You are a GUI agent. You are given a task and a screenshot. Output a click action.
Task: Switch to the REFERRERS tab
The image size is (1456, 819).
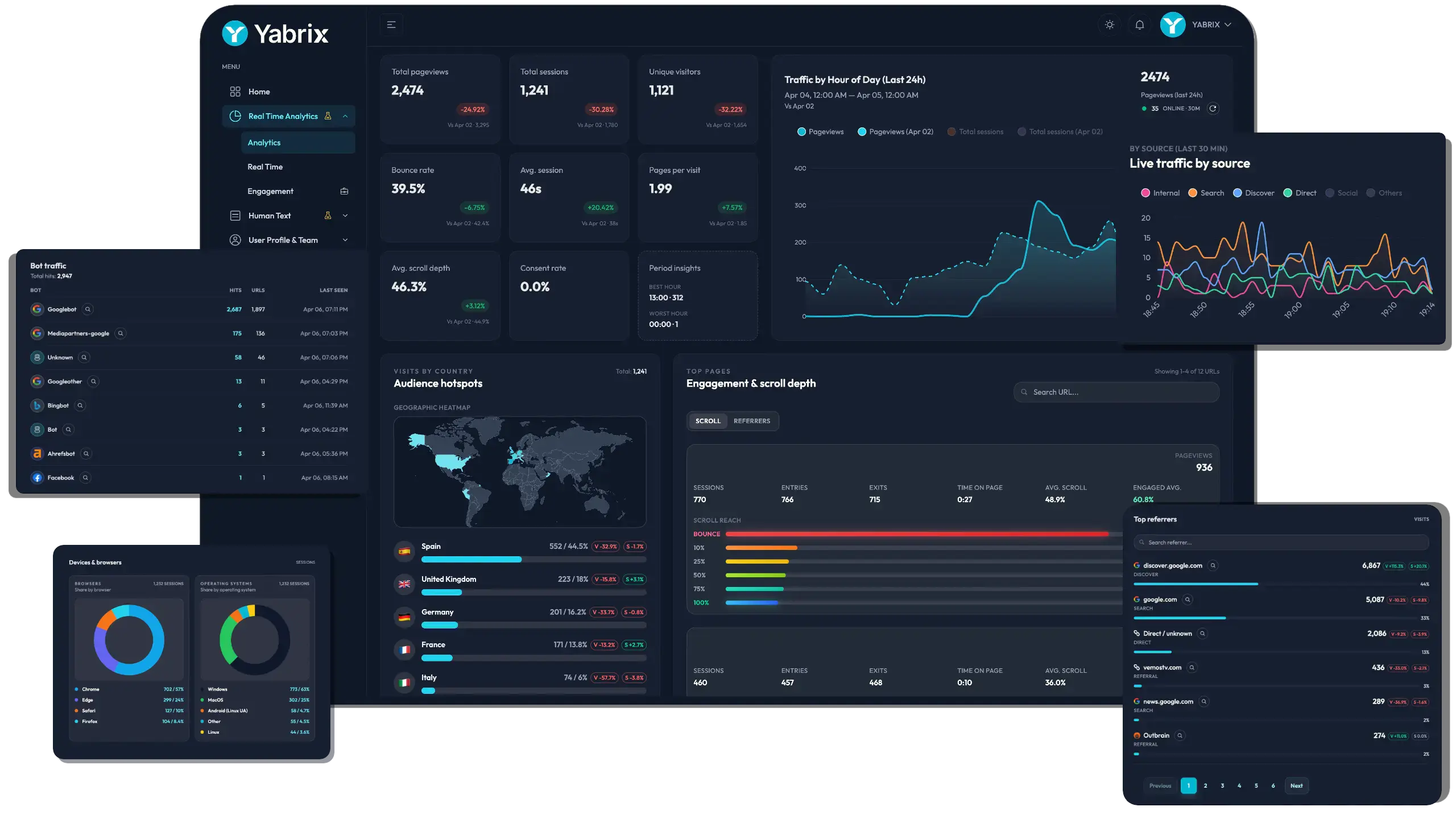[752, 421]
